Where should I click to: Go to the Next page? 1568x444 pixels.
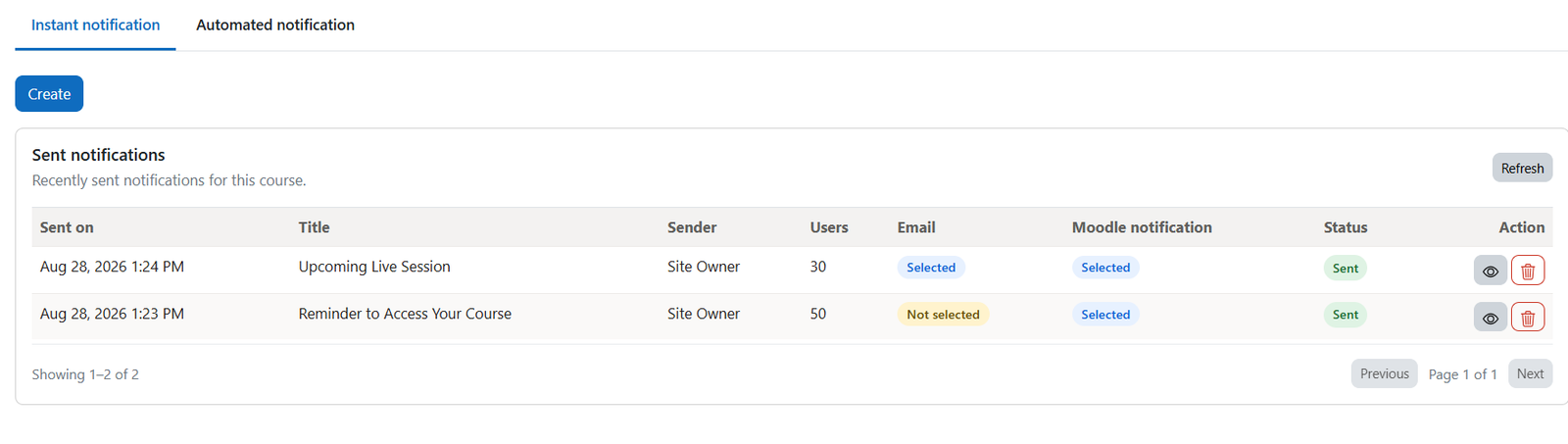(x=1530, y=373)
